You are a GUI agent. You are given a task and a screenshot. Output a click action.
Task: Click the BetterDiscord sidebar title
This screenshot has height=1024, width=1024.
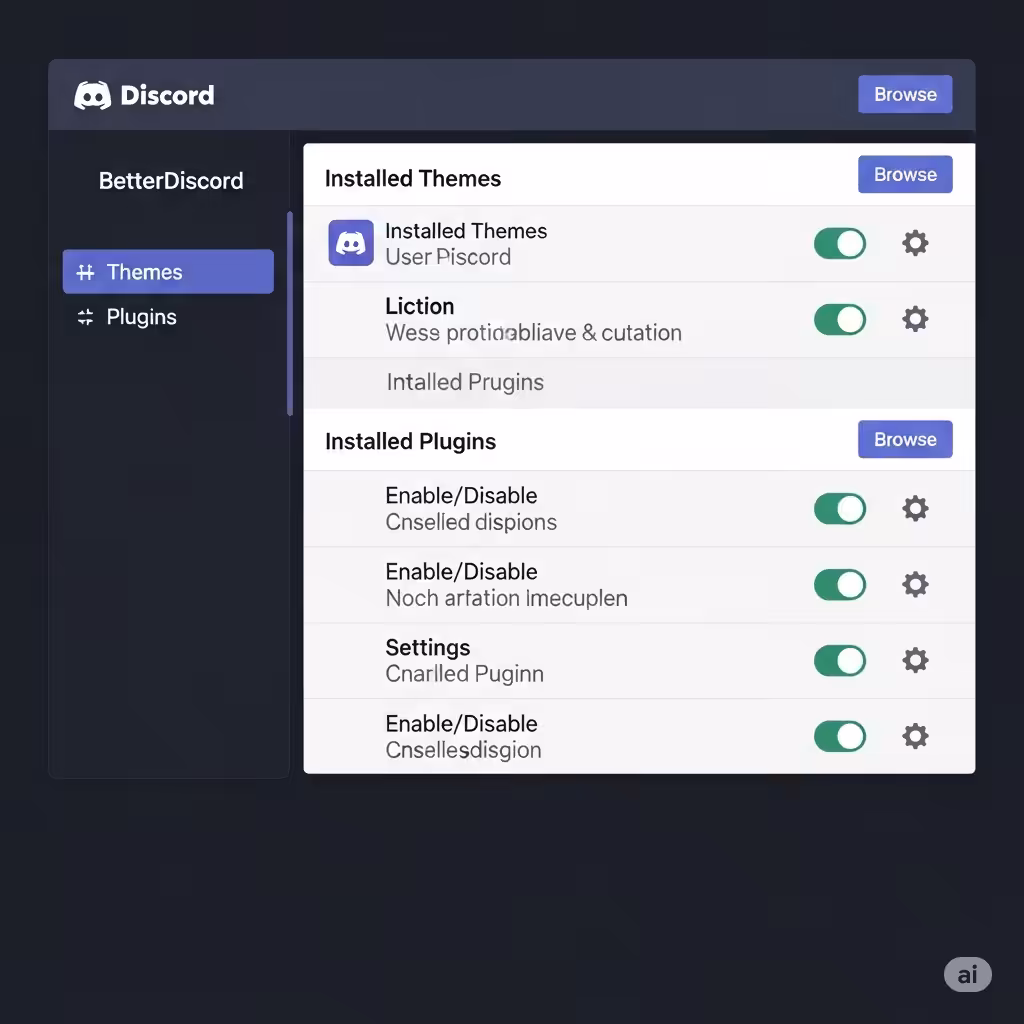[x=171, y=181]
